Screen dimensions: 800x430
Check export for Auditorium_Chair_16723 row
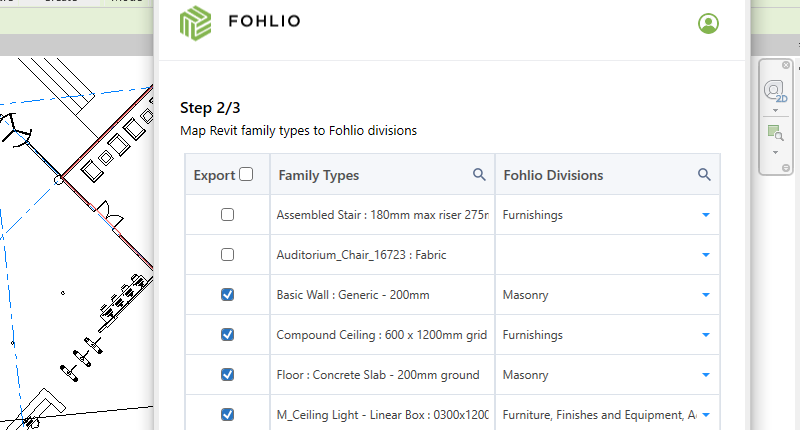point(228,255)
